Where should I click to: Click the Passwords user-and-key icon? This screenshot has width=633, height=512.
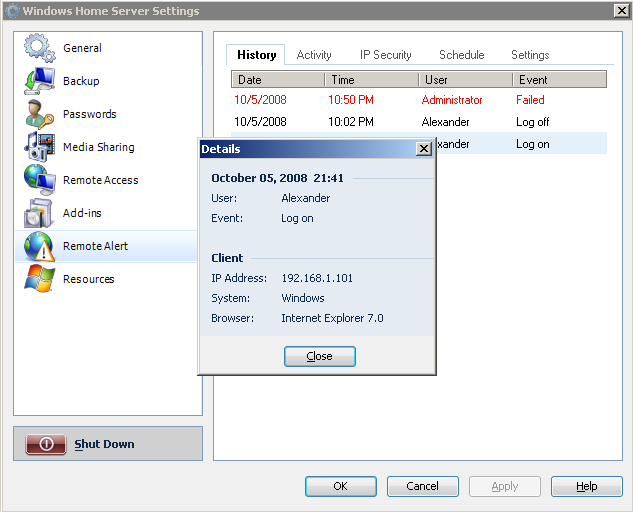click(x=39, y=114)
